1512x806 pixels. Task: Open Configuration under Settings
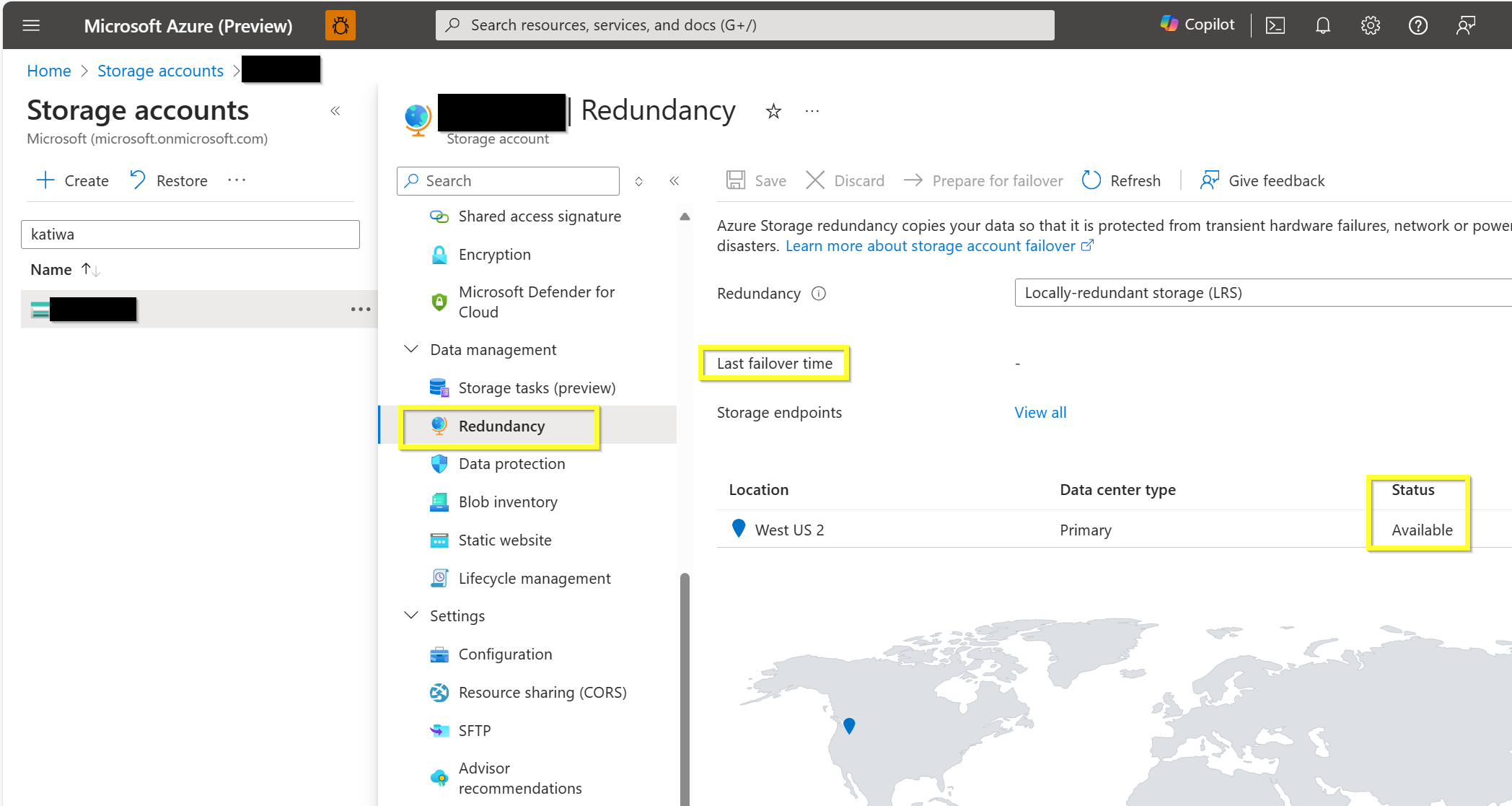pyautogui.click(x=505, y=654)
